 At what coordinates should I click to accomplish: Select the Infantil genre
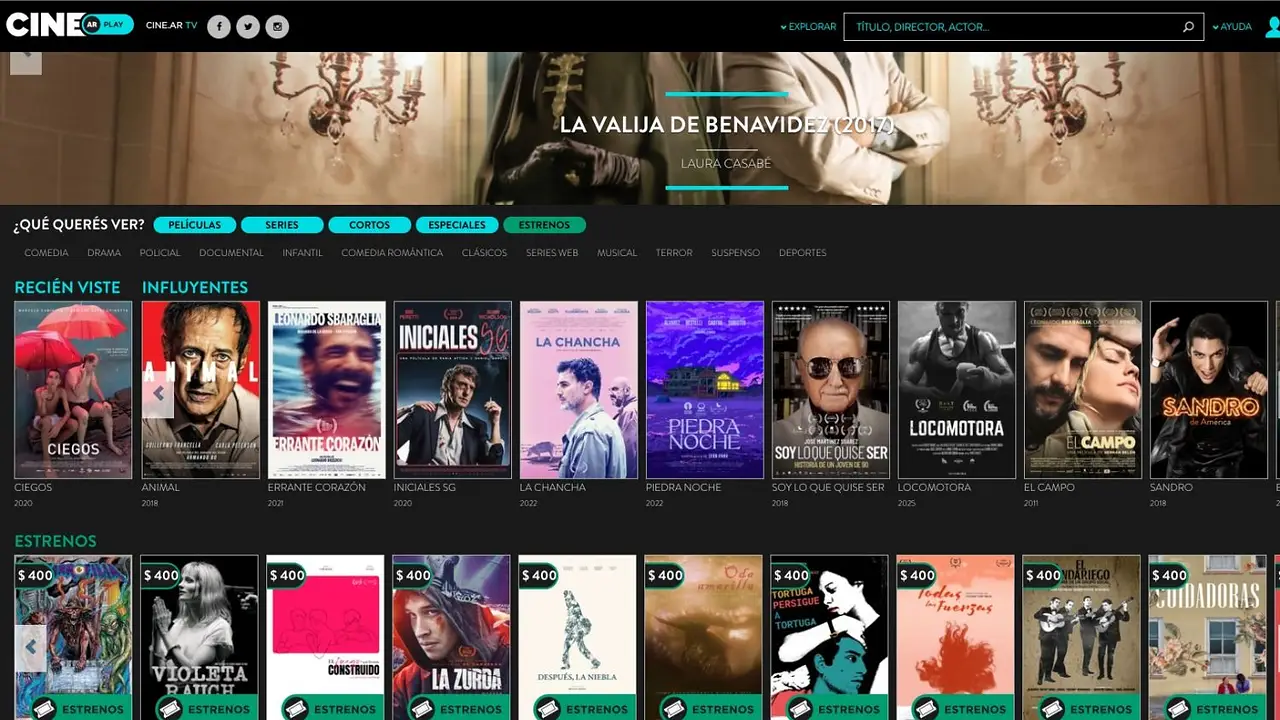(x=303, y=253)
